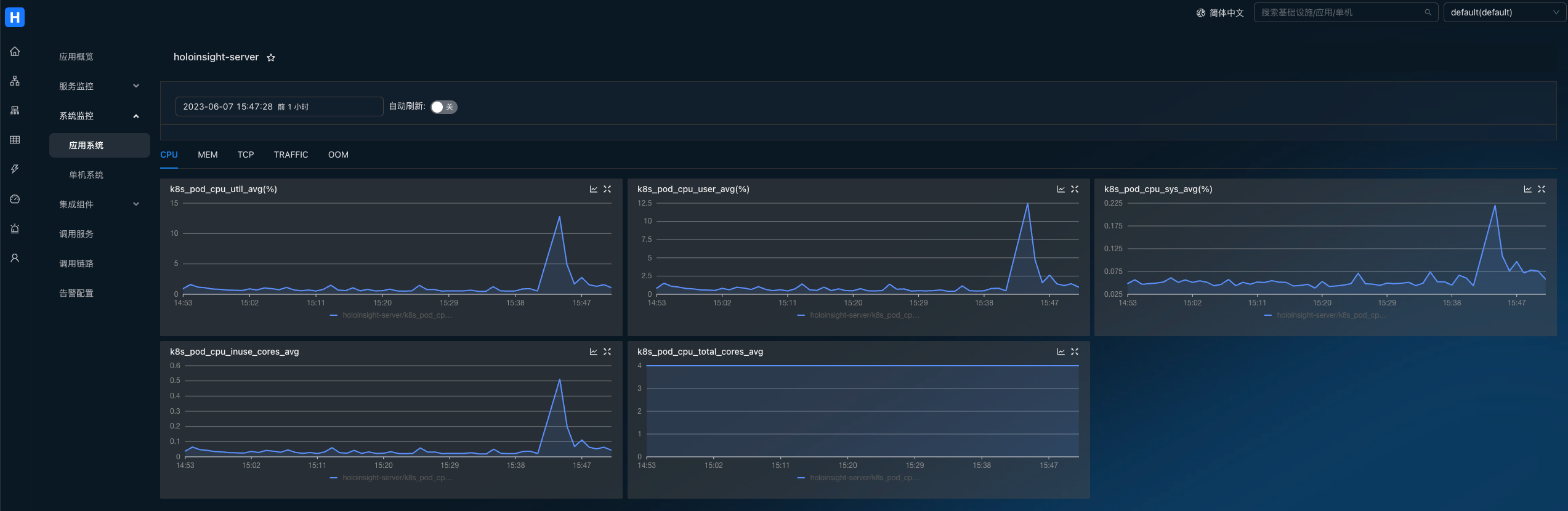The image size is (1568, 511).
Task: Toggle legend series in k8s_pod_cpu_util_avg chart
Action: [x=391, y=315]
